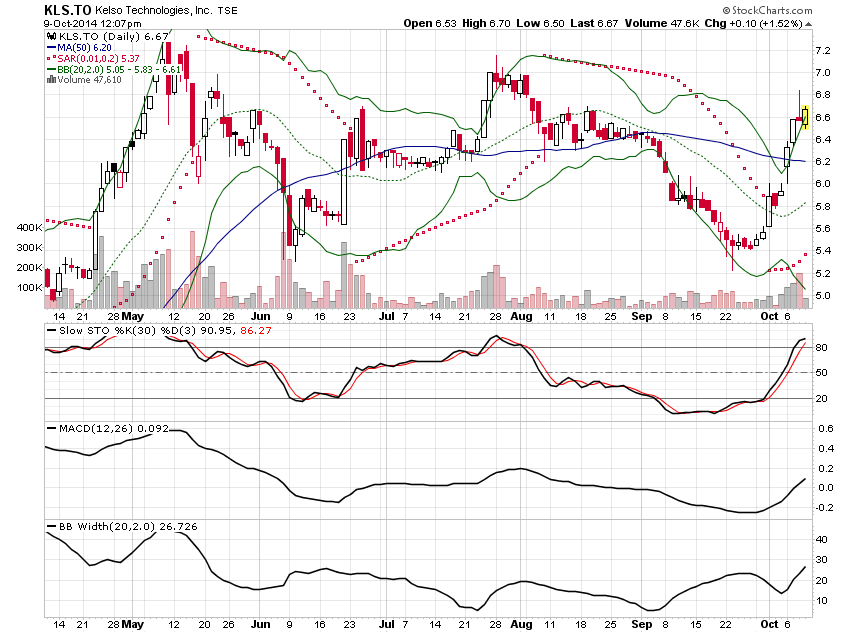Click the red 86.27 %D stochastic value

pos(256,331)
